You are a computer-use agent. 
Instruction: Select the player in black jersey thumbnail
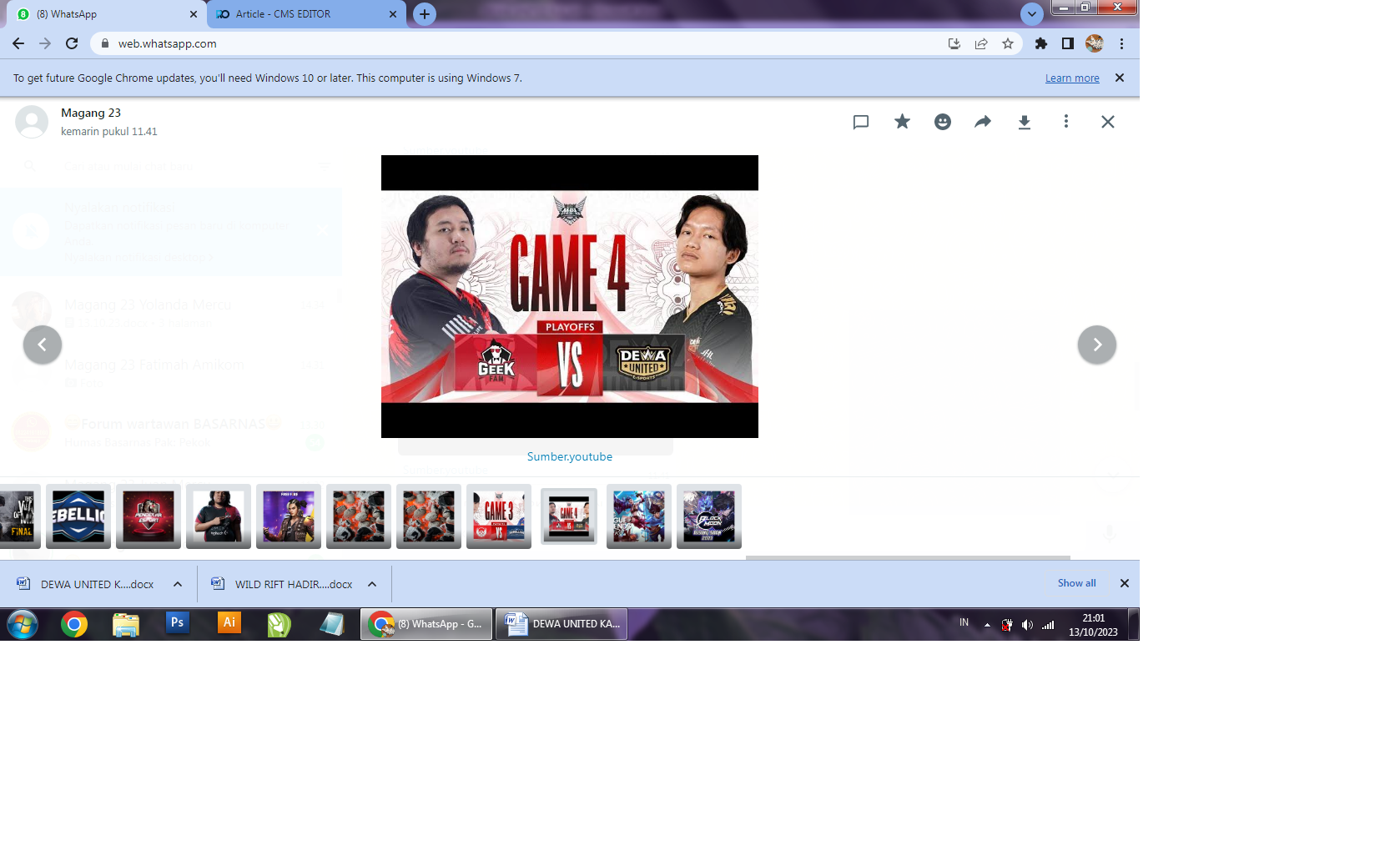click(x=219, y=516)
